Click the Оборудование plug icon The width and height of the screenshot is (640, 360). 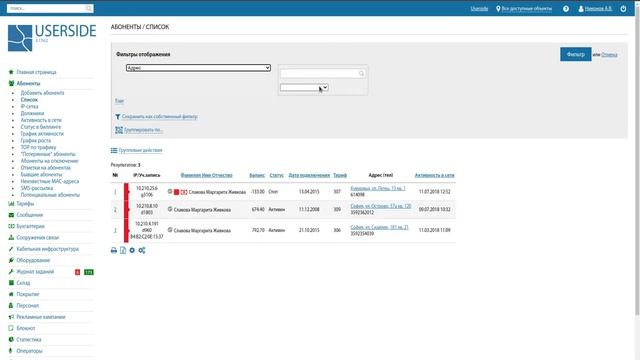[11, 260]
